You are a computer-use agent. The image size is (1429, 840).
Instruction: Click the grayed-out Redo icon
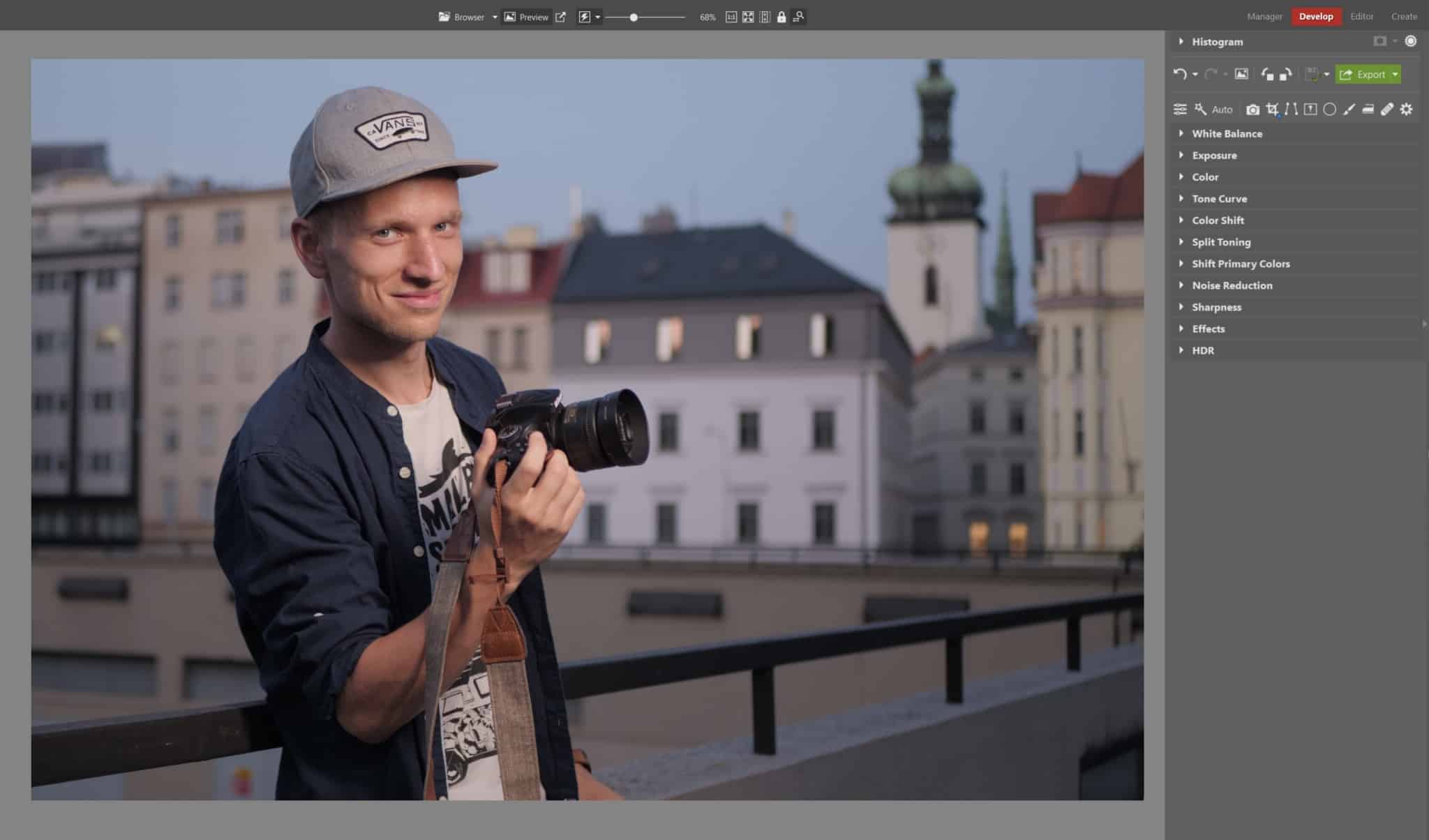pos(1211,74)
